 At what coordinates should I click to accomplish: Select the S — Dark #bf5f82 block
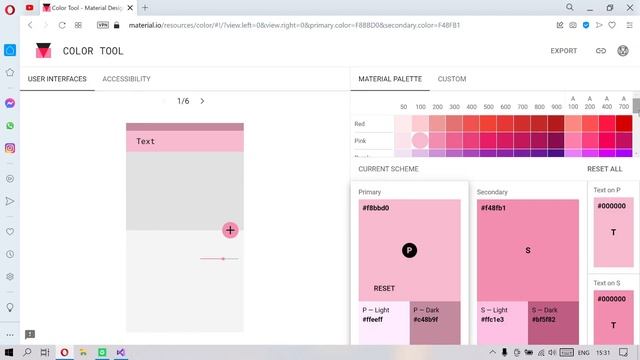(x=553, y=323)
